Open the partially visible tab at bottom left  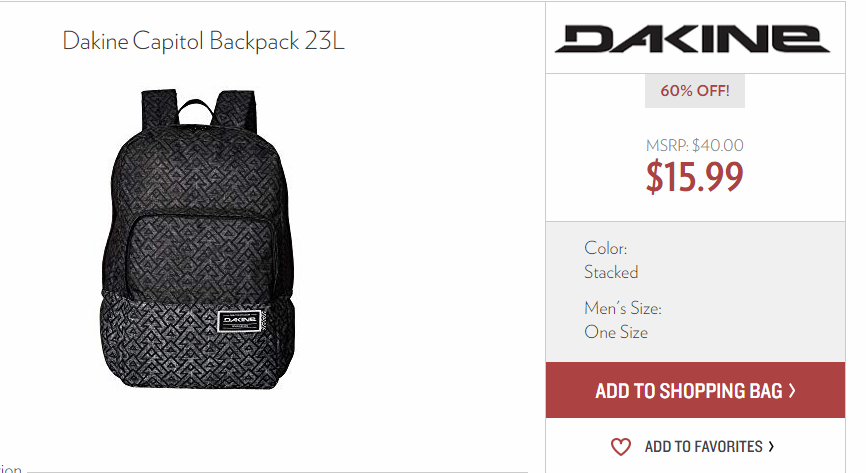pos(11,469)
